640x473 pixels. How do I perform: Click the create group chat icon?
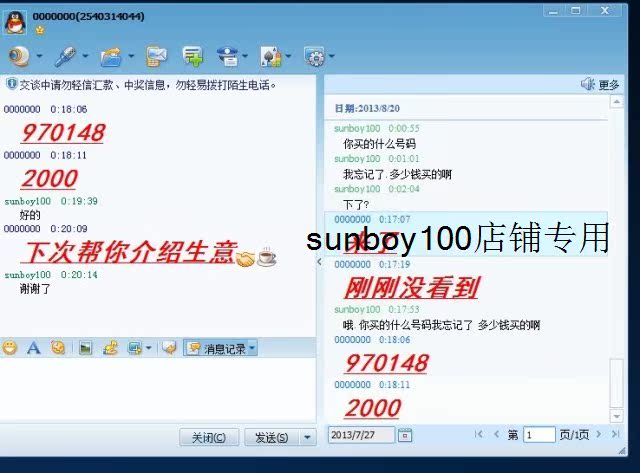coord(192,56)
